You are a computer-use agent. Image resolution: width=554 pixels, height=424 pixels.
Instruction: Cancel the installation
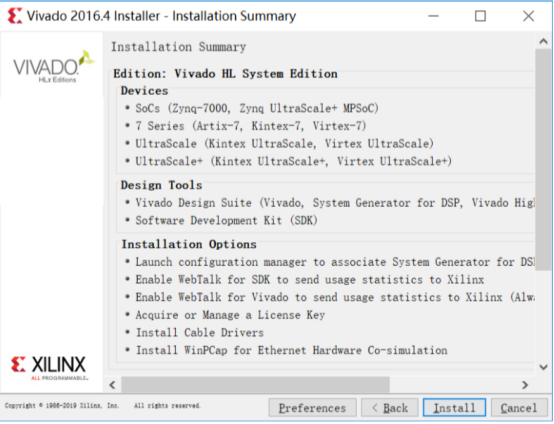[519, 408]
